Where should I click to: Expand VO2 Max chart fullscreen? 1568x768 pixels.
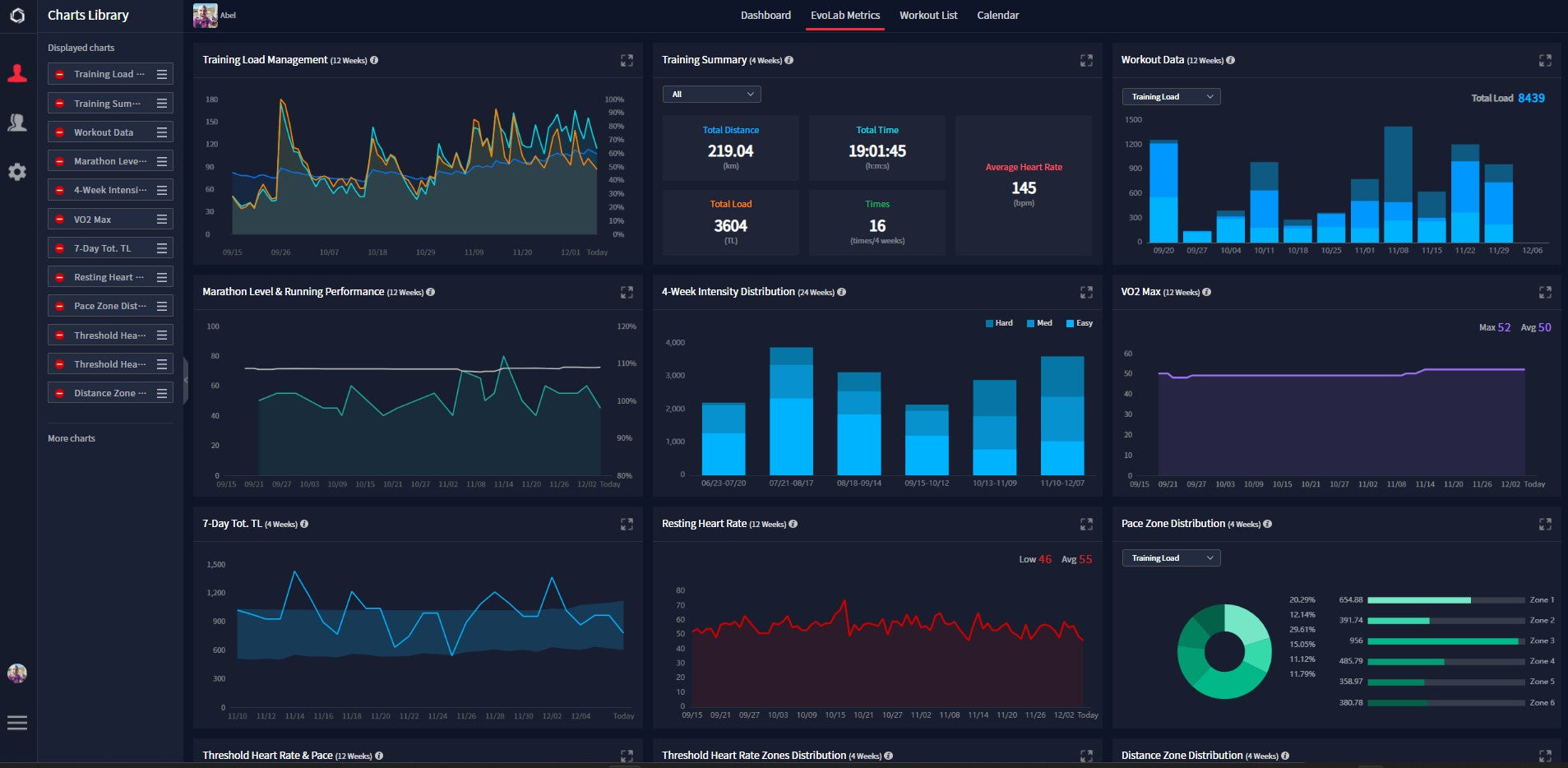tap(1545, 292)
